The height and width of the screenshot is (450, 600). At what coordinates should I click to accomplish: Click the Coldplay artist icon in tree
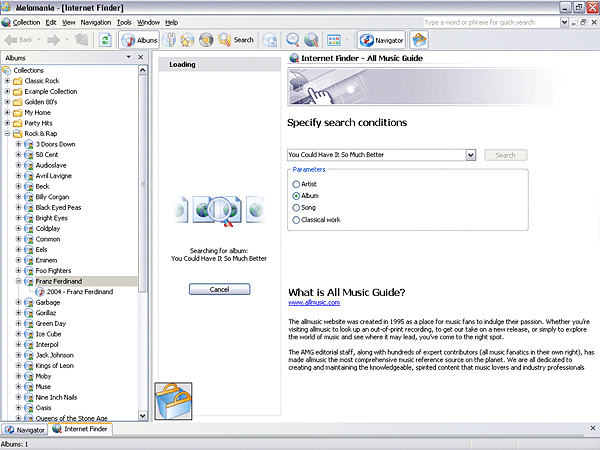pyautogui.click(x=28, y=228)
